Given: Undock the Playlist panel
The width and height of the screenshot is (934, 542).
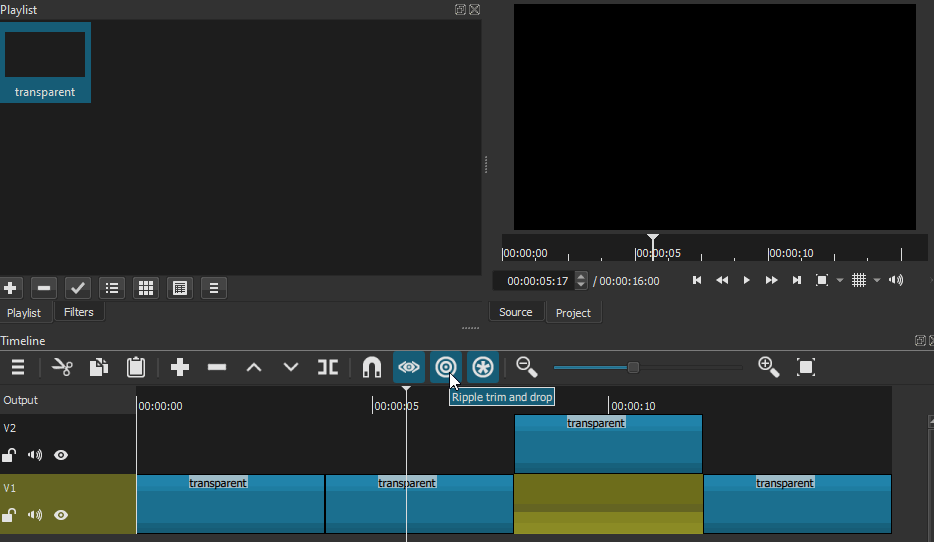Looking at the screenshot, I should pos(460,10).
